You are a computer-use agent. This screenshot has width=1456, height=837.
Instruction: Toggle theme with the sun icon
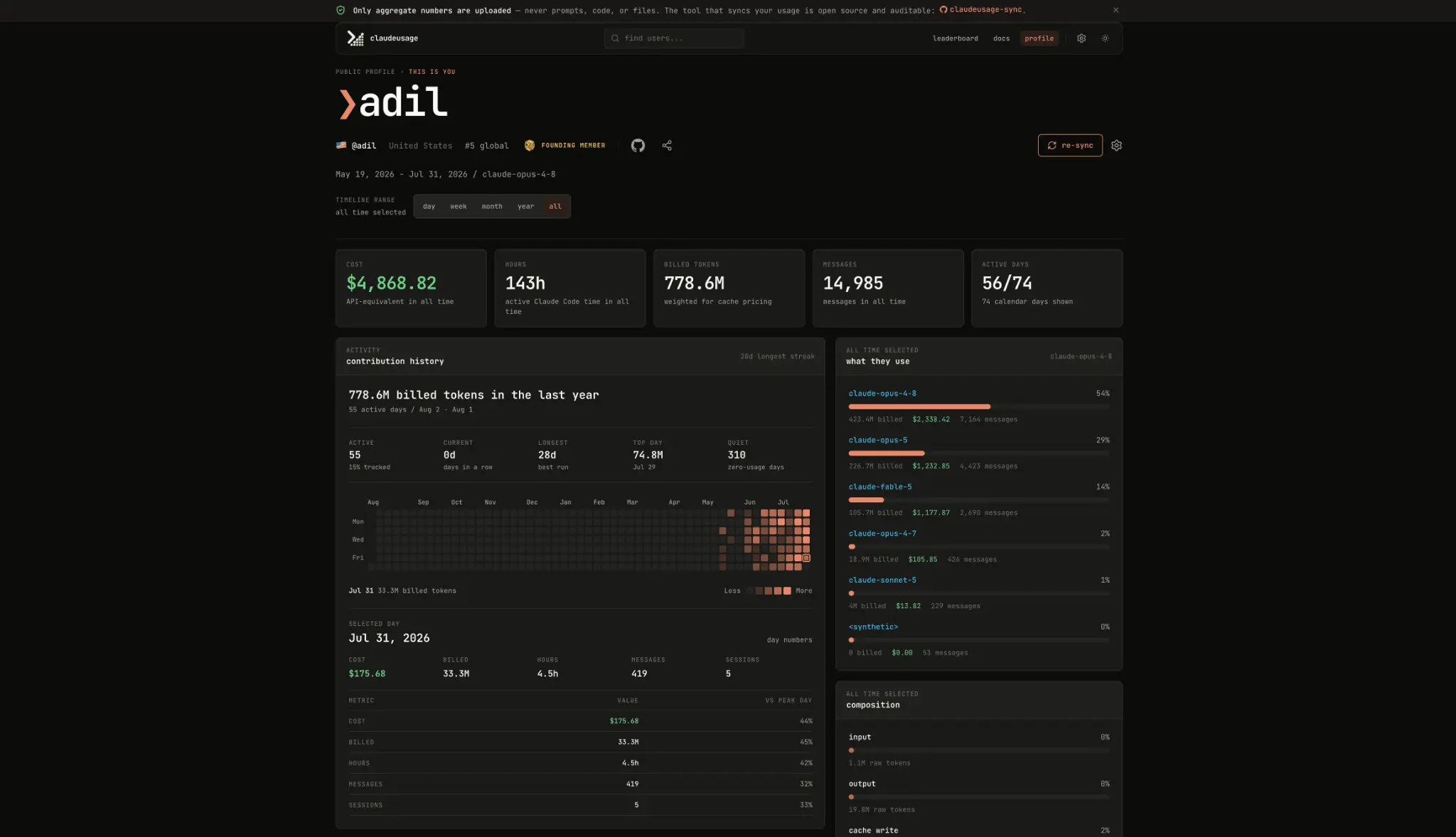click(x=1105, y=38)
